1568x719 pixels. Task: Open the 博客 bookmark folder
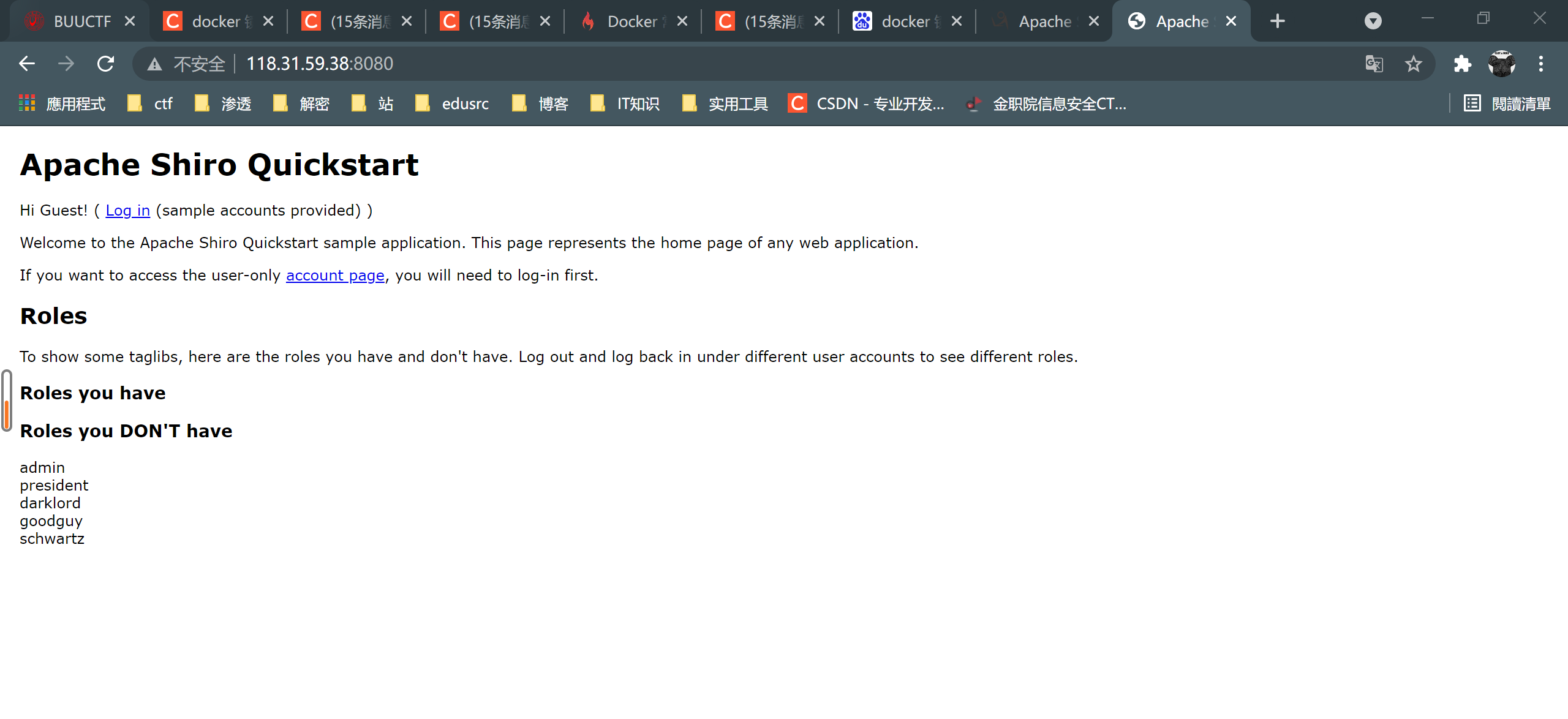click(540, 104)
